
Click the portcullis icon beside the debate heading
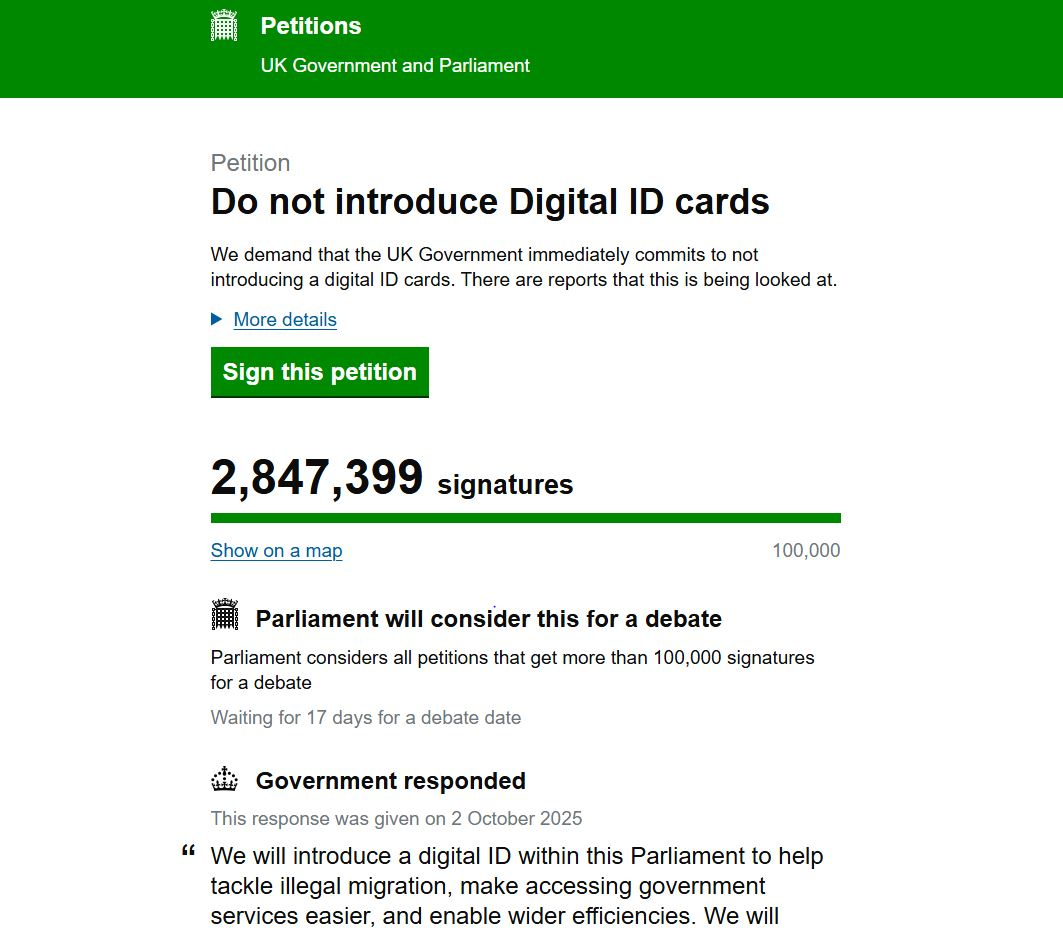tap(225, 615)
